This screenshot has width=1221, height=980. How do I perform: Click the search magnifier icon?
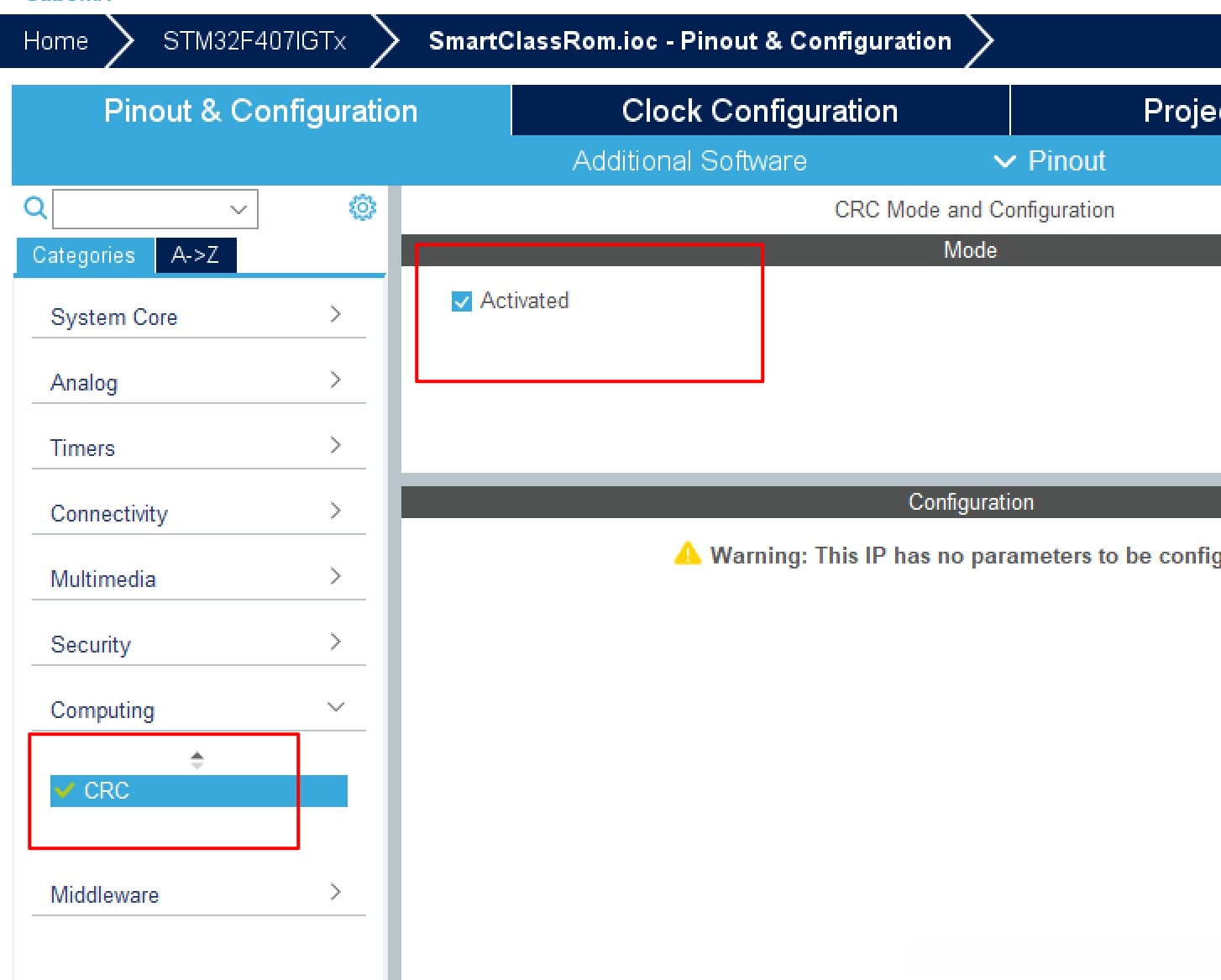[34, 207]
